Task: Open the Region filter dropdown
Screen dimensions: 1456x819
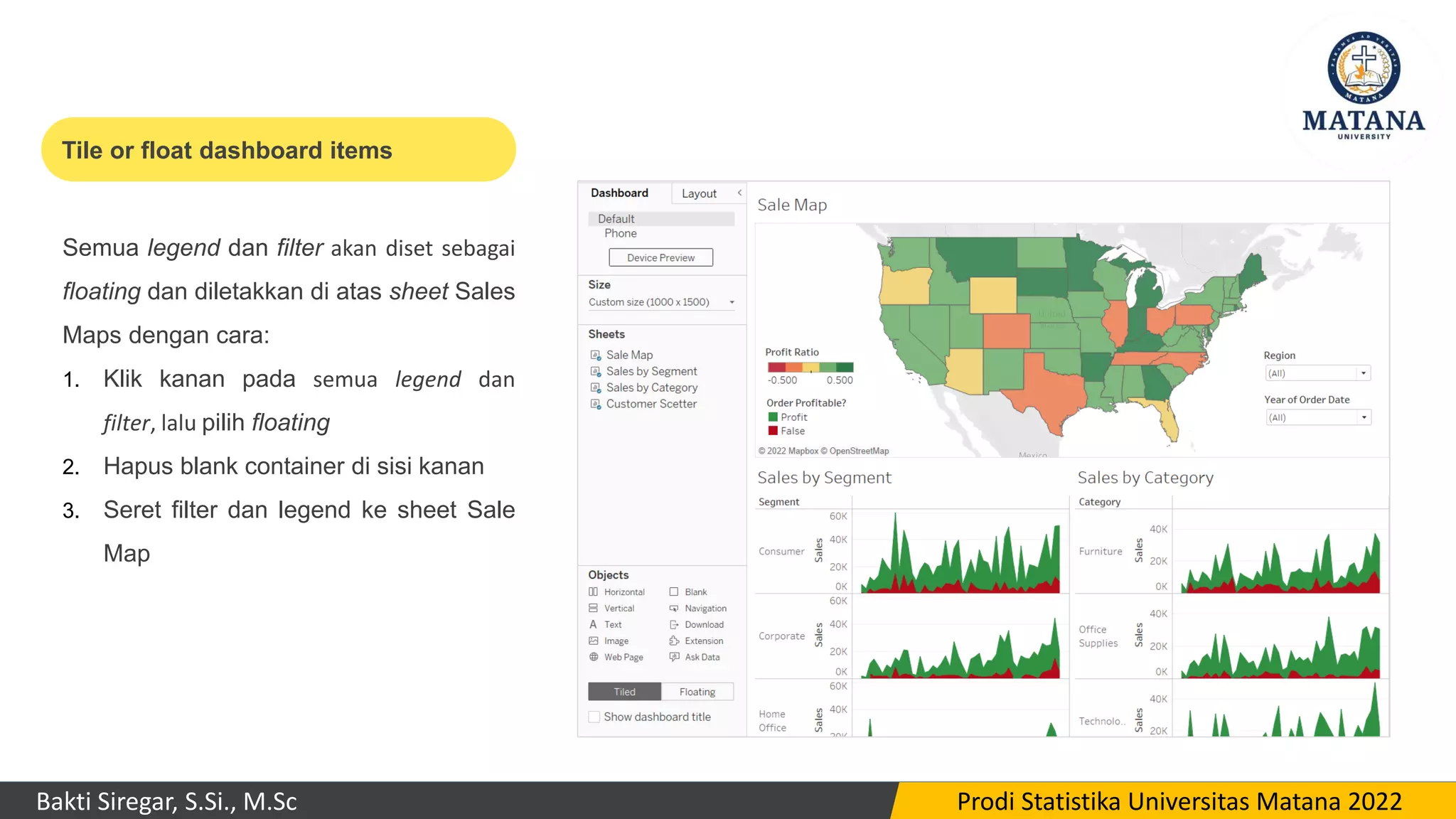Action: [1363, 373]
